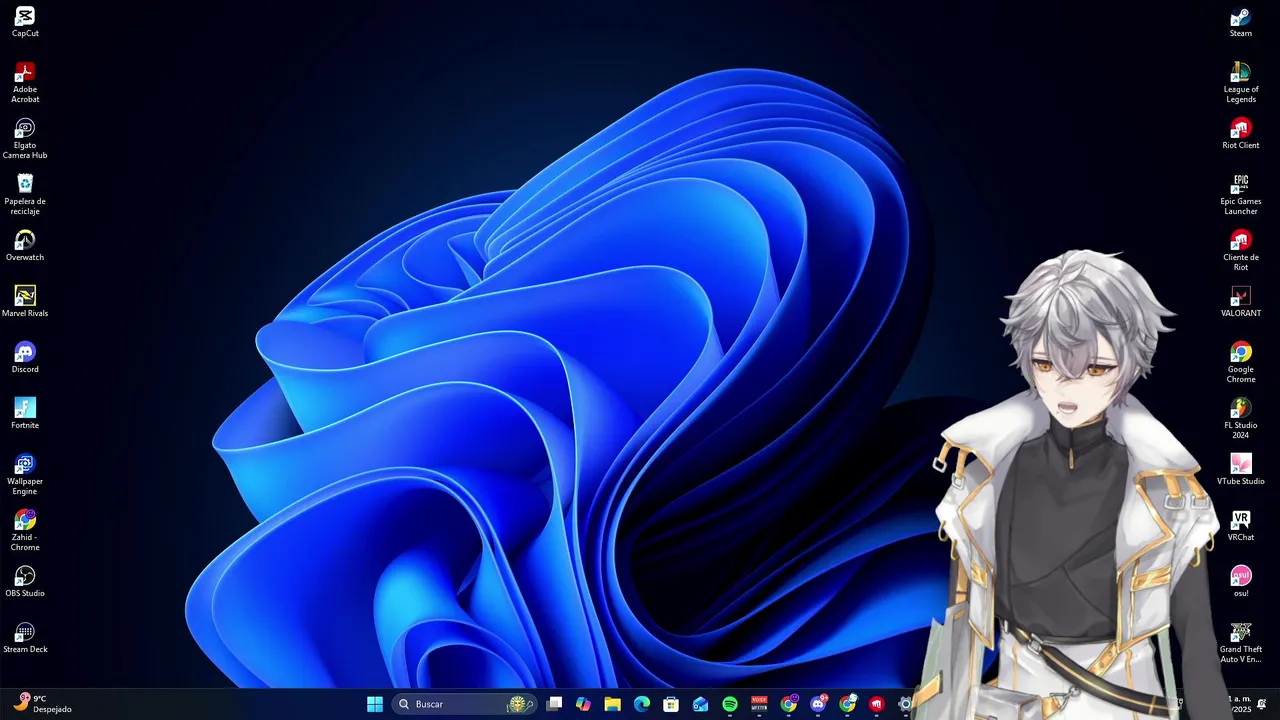The image size is (1280, 720).
Task: Click the Discord shortcut on the desktop
Action: pyautogui.click(x=25, y=358)
